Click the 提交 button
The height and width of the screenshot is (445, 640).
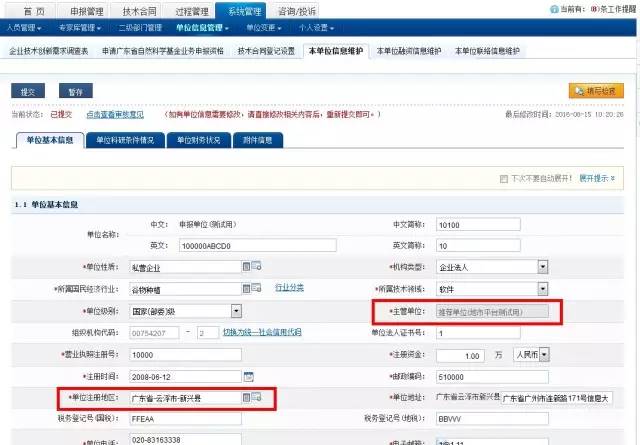(x=26, y=91)
